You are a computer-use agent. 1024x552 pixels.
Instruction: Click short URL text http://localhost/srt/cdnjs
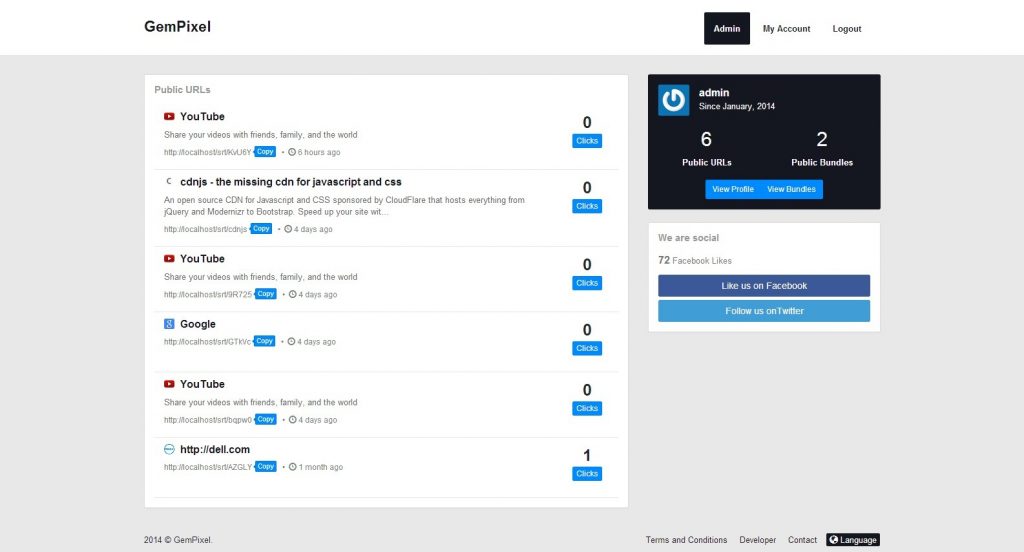[206, 229]
